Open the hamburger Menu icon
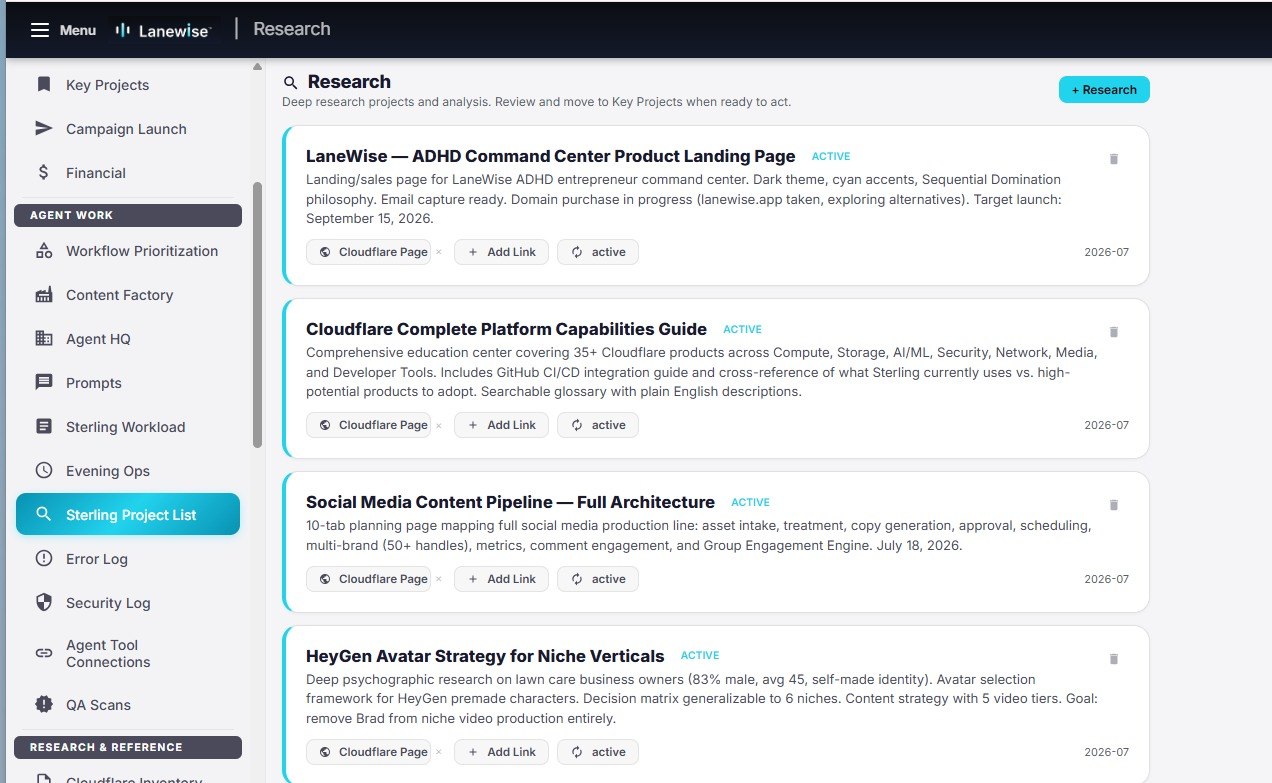Viewport: 1272px width, 783px height. pos(40,30)
